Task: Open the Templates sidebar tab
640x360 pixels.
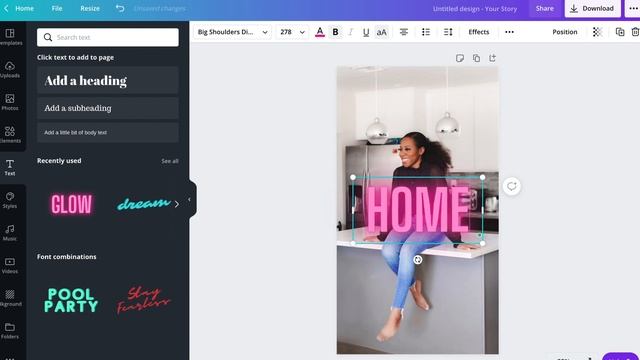Action: point(10,37)
